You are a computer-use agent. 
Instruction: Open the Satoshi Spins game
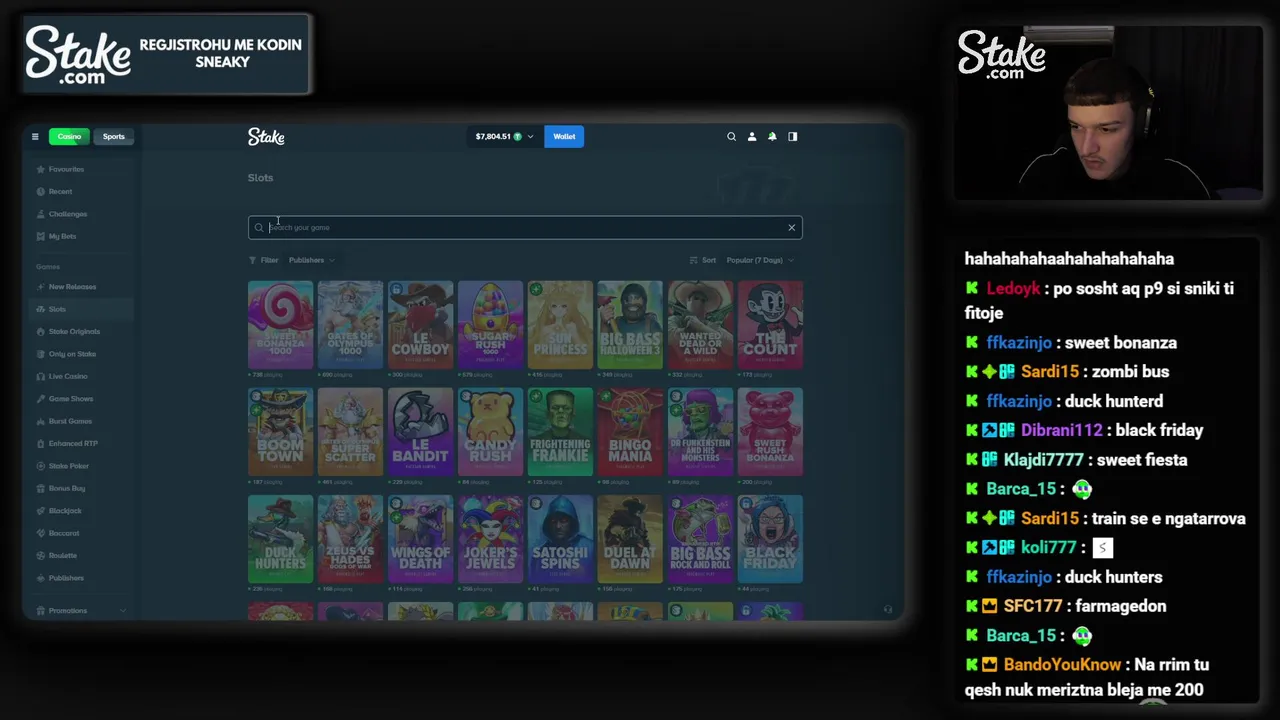(x=560, y=539)
